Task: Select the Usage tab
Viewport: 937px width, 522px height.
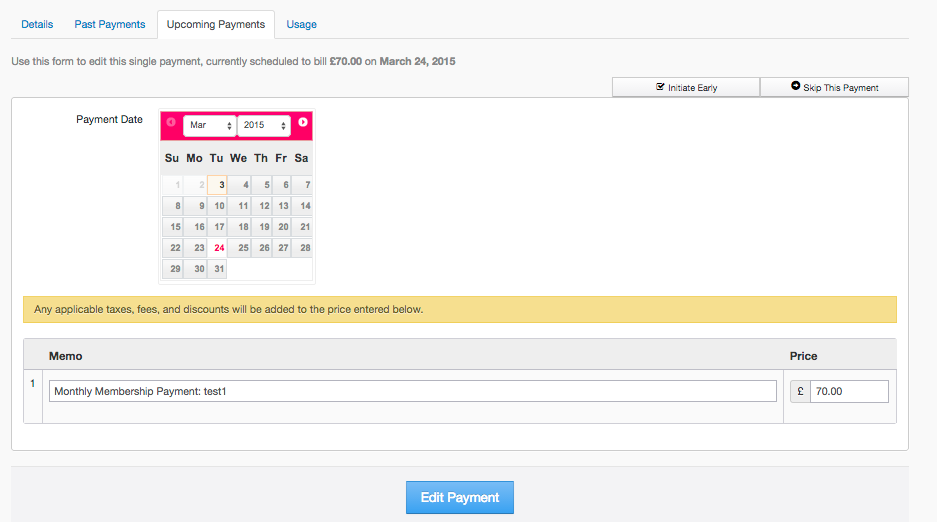Action: [301, 24]
